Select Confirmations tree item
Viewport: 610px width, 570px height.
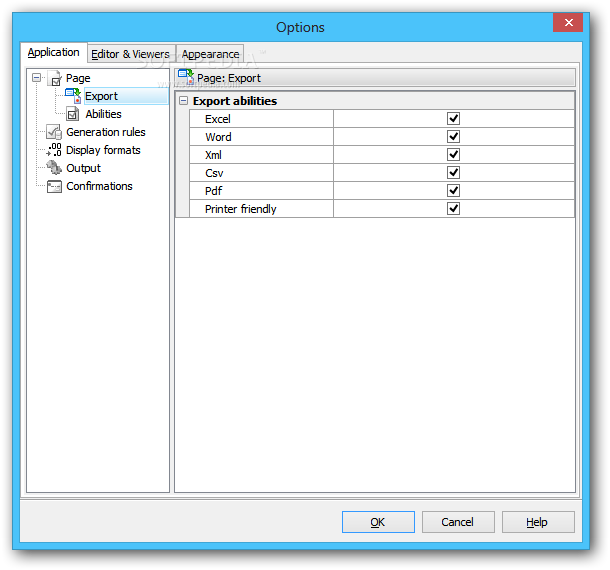(99, 186)
